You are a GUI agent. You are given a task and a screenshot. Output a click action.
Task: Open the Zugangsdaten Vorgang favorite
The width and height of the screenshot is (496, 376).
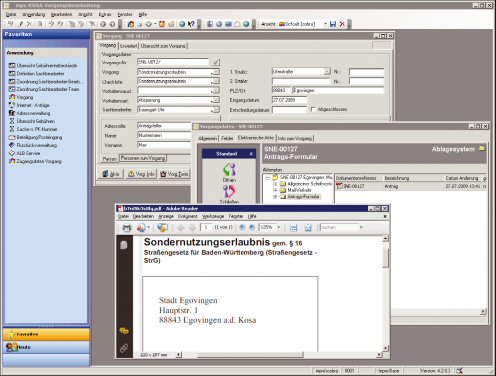(x=35, y=161)
